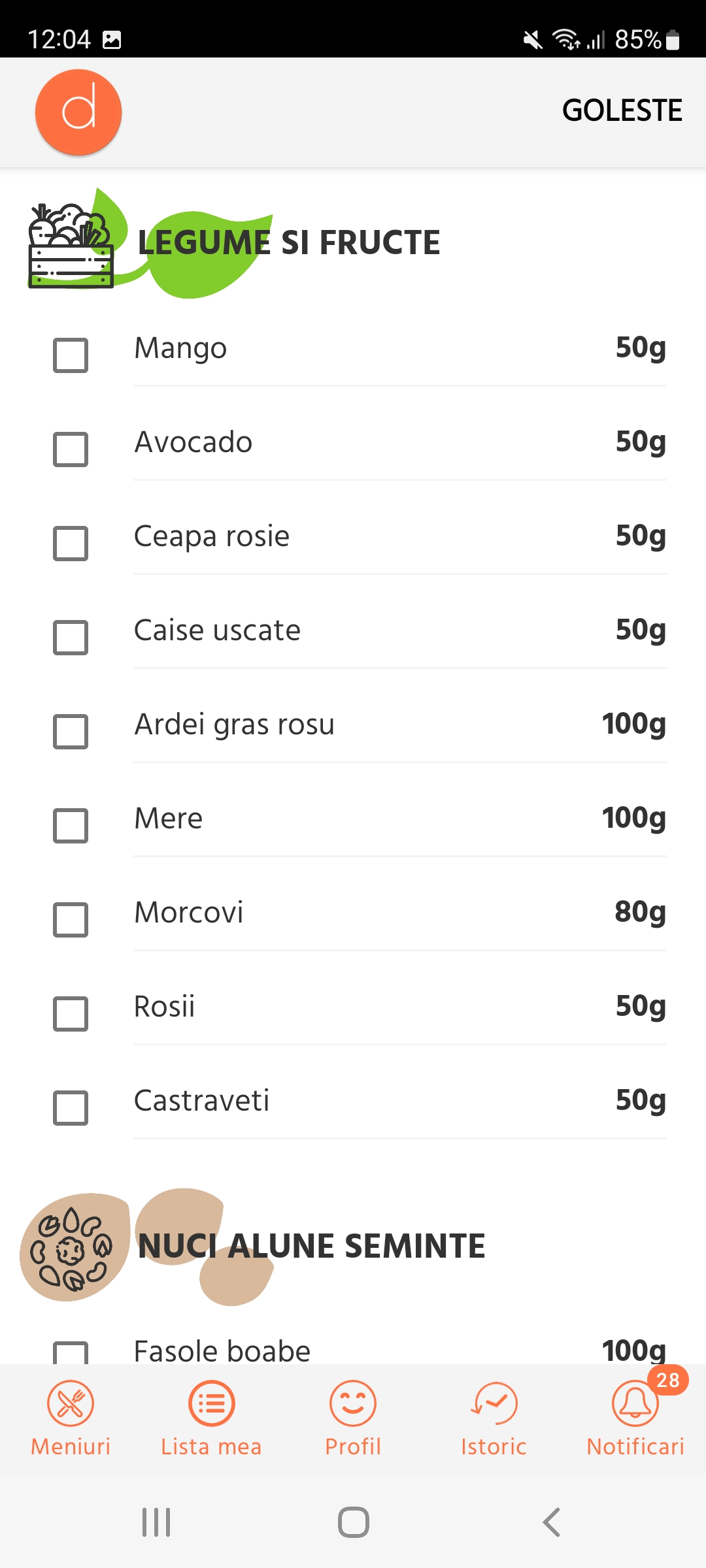Open the Istoric history icon
The width and height of the screenshot is (706, 1568).
point(494,1403)
